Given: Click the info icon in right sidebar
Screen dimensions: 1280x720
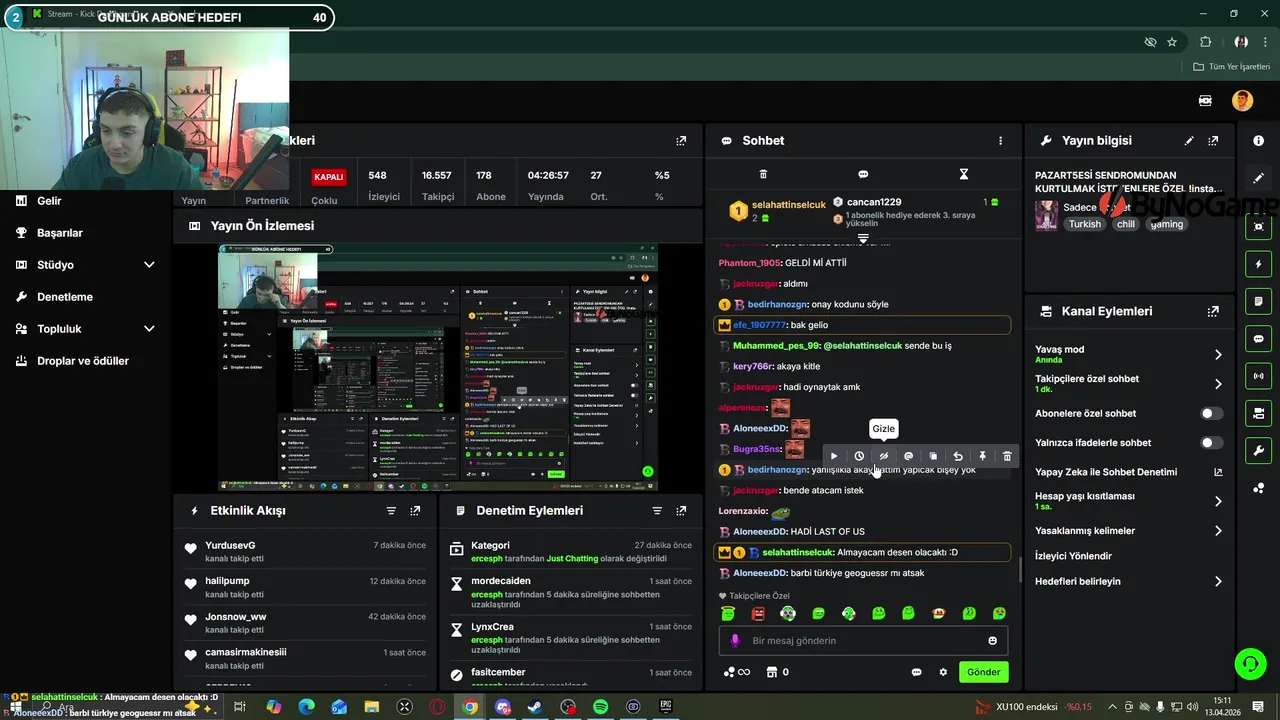Looking at the screenshot, I should click(1258, 141).
